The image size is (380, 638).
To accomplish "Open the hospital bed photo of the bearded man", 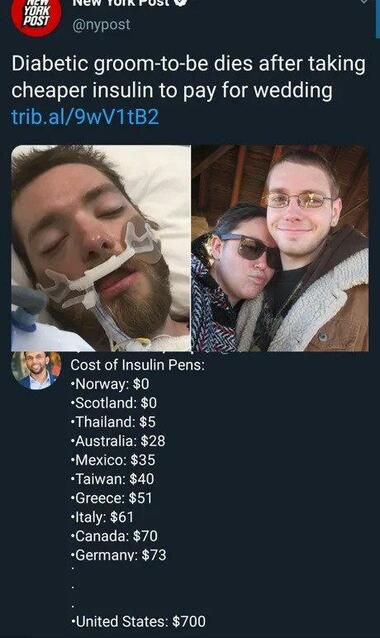I will coord(100,248).
